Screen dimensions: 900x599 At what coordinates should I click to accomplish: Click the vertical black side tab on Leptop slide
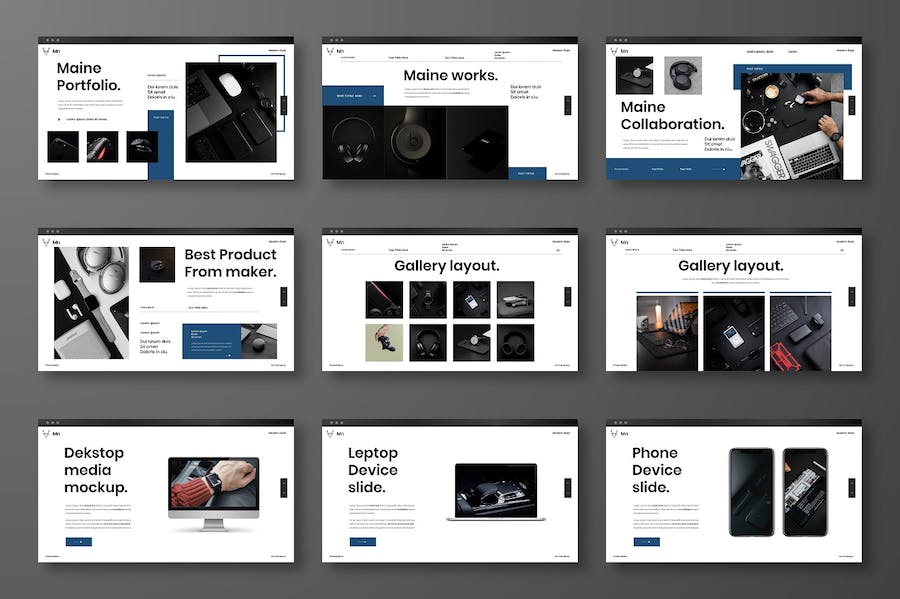click(568, 487)
